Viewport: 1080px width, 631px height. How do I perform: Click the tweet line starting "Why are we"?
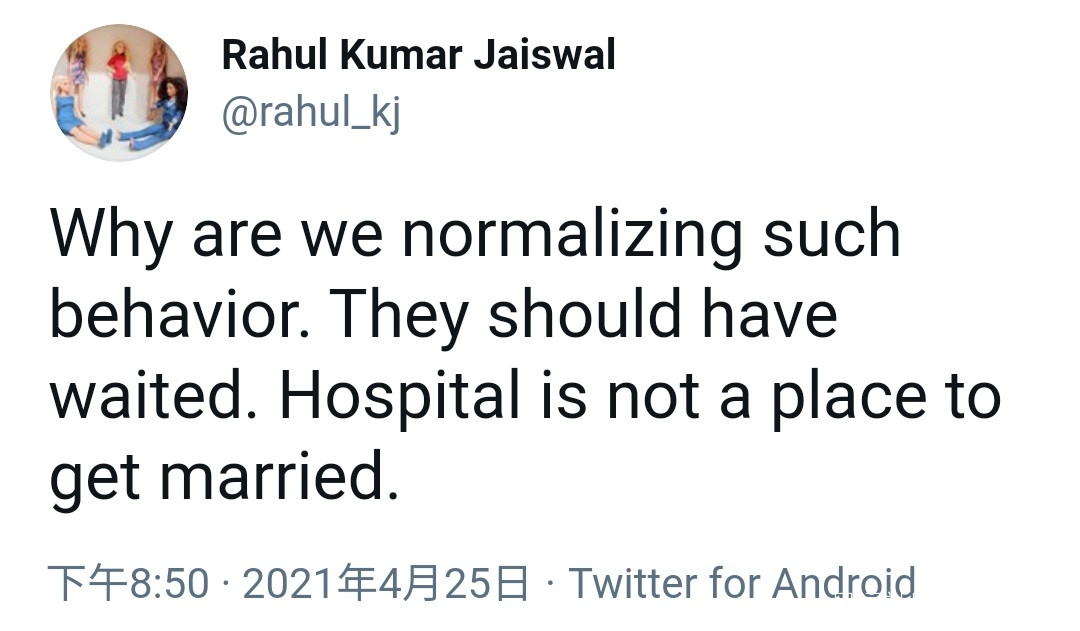[475, 233]
